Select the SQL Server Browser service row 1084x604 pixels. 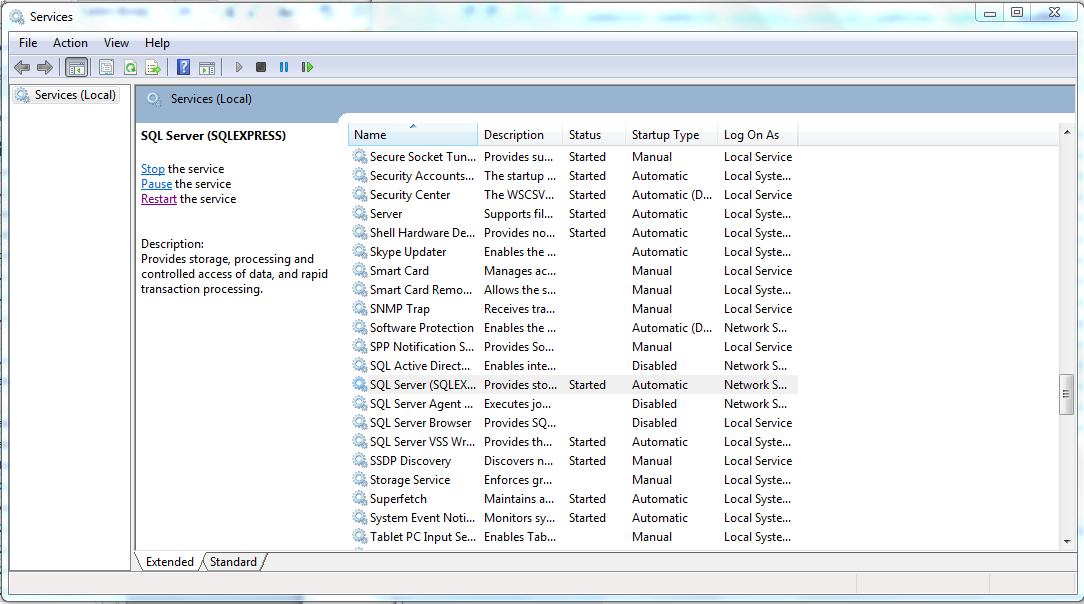[x=420, y=423]
